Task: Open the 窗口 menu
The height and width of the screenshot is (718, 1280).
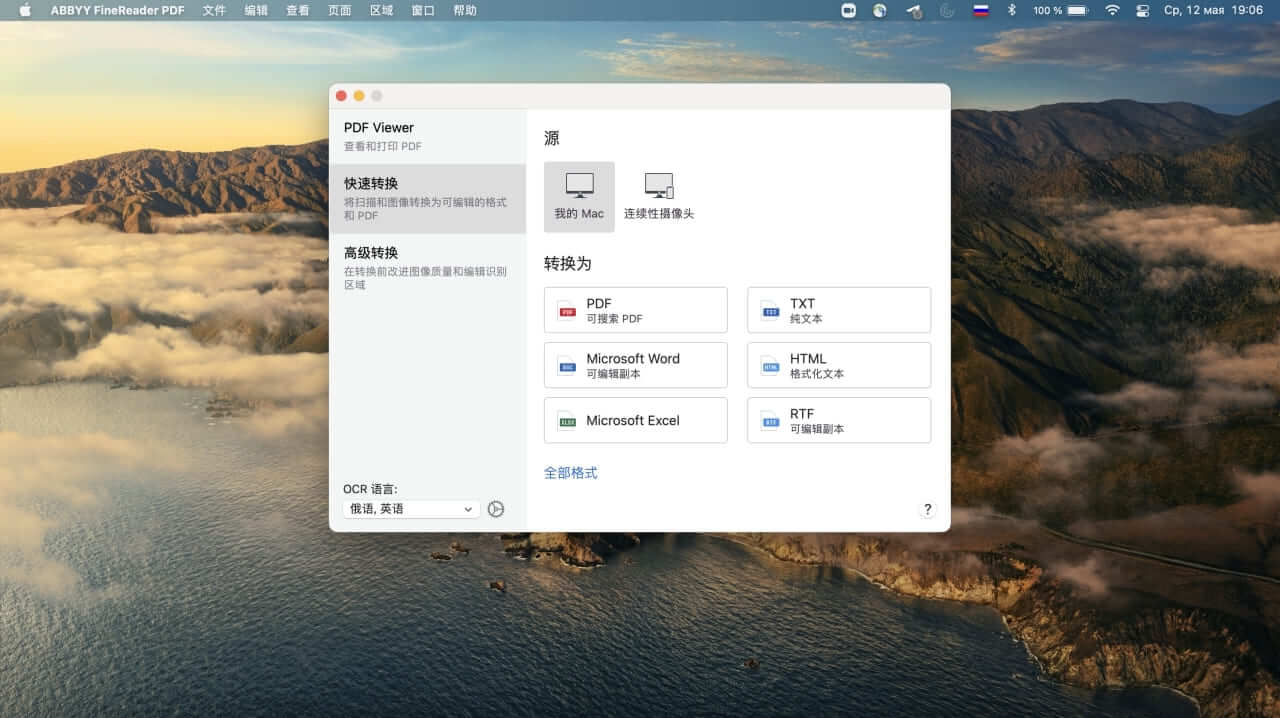Action: [x=423, y=10]
